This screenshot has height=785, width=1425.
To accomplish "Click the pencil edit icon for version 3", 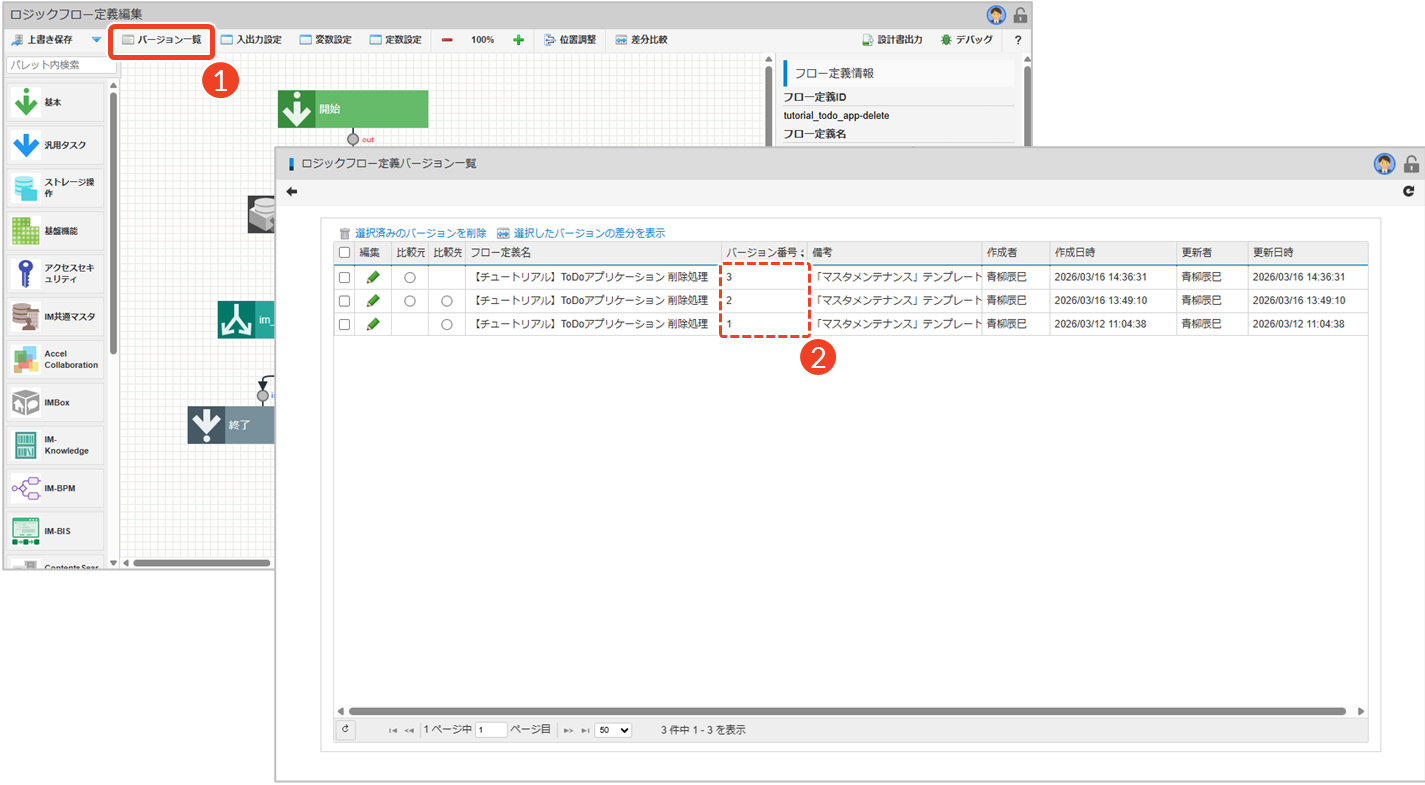I will [x=373, y=277].
